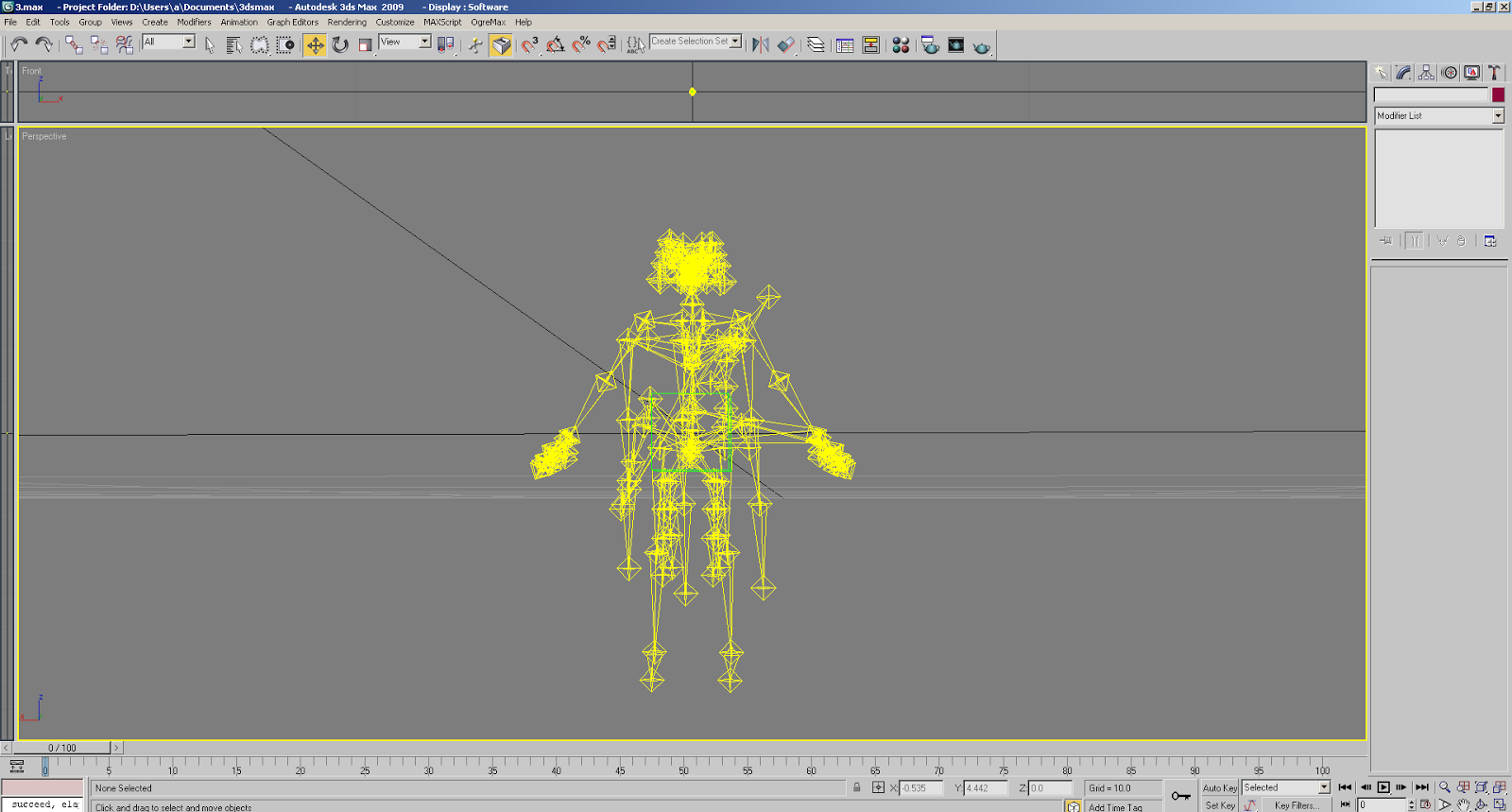
Task: Open the File menu
Action: coord(10,22)
